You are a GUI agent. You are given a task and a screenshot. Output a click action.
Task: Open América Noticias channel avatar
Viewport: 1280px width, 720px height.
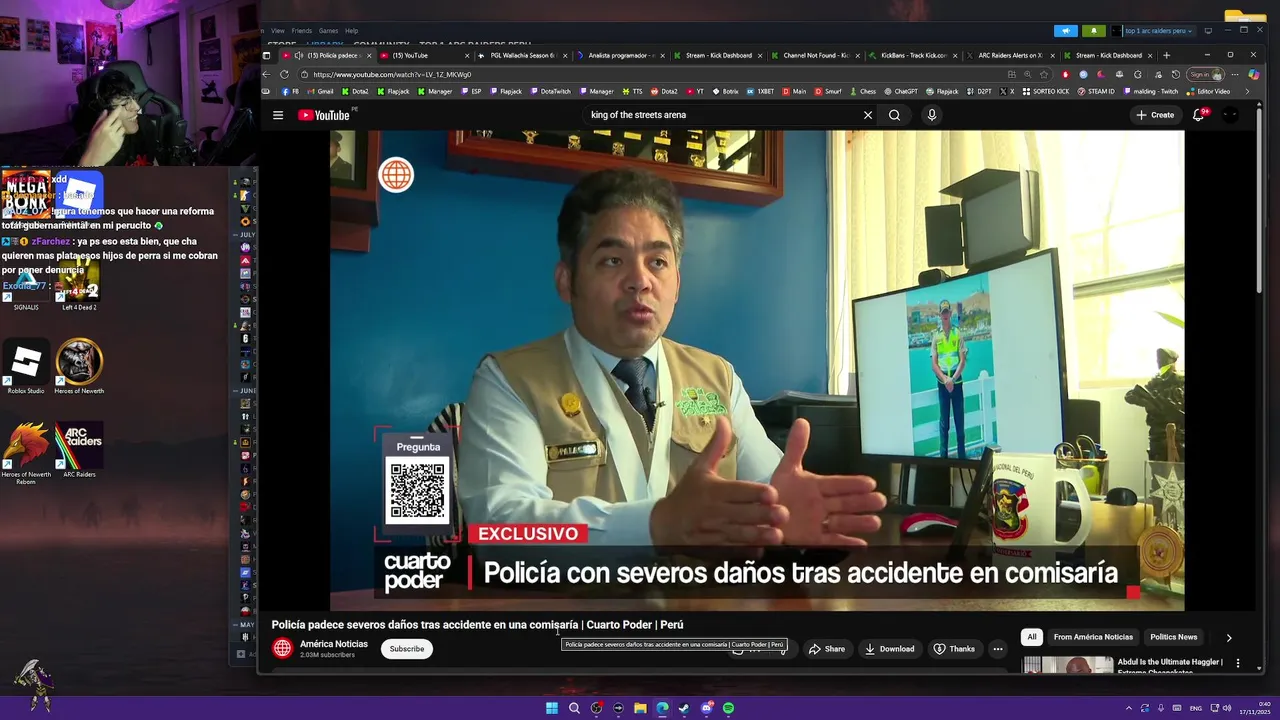(283, 649)
